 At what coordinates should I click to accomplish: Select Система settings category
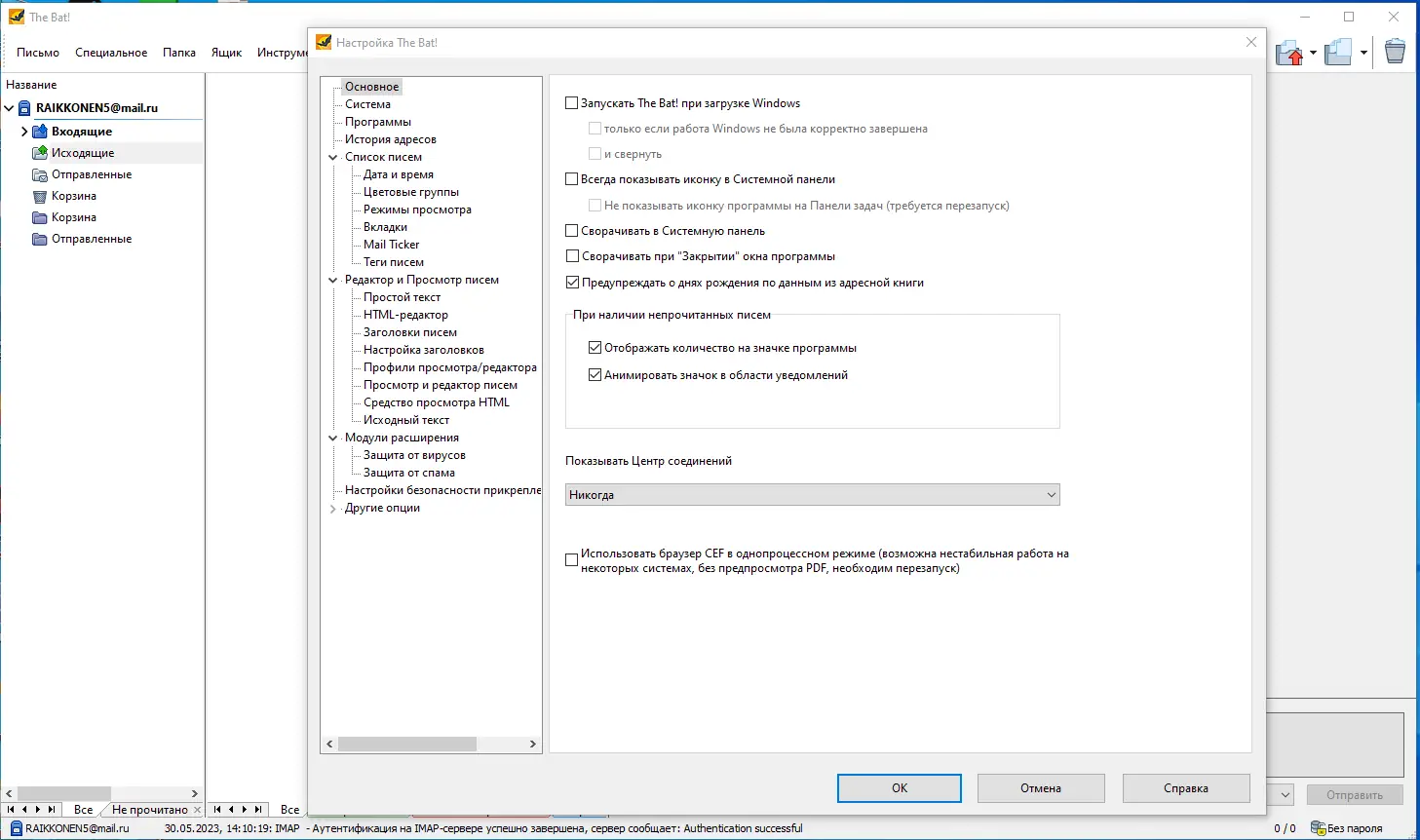(367, 104)
